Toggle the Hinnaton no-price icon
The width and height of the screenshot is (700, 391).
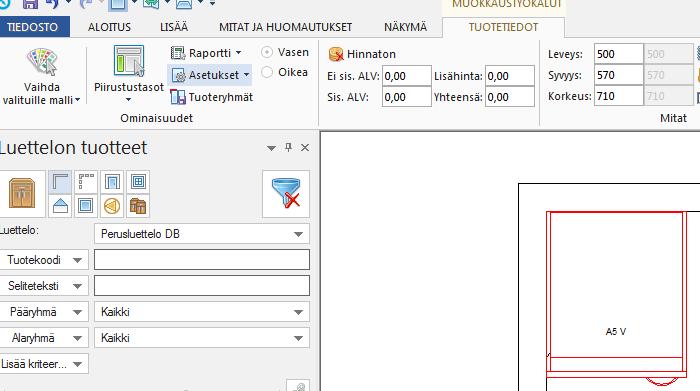336,54
